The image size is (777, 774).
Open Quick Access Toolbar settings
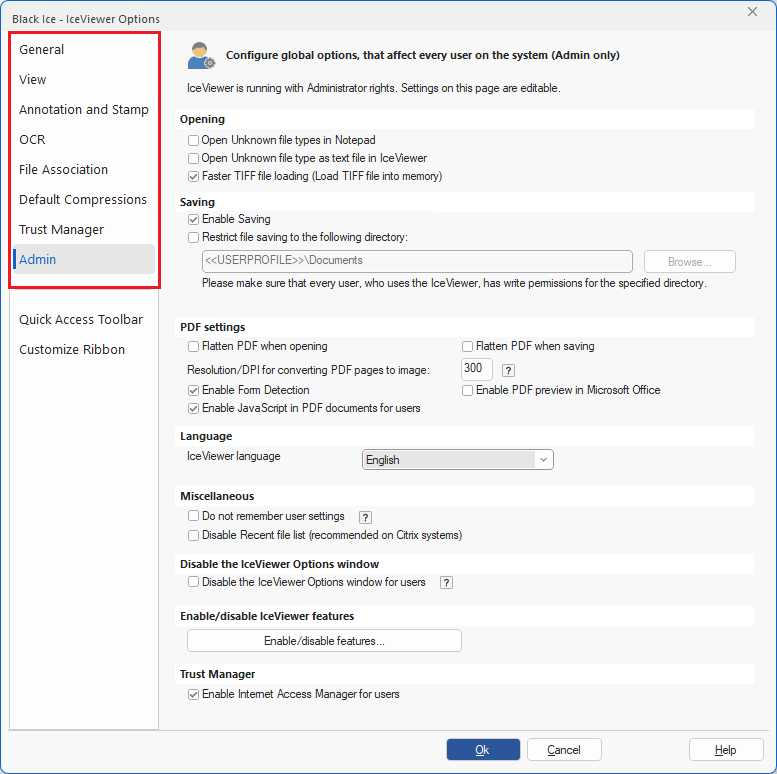point(84,320)
